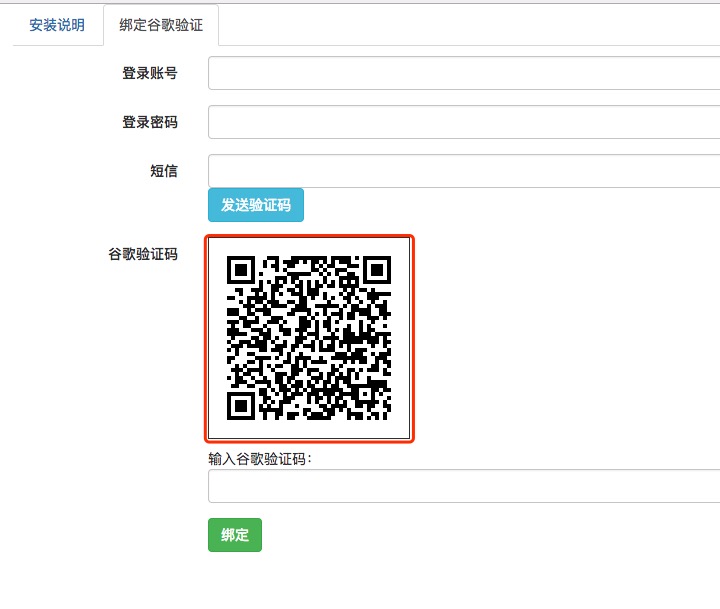This screenshot has width=720, height=609.
Task: Switch to the 安装说明 tab
Action: (x=57, y=25)
